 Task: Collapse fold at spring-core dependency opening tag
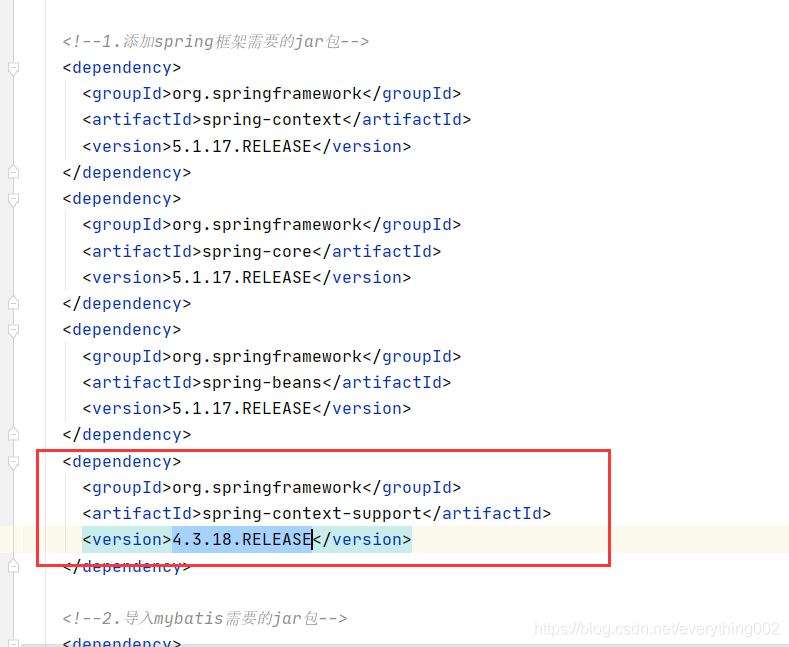pos(14,199)
